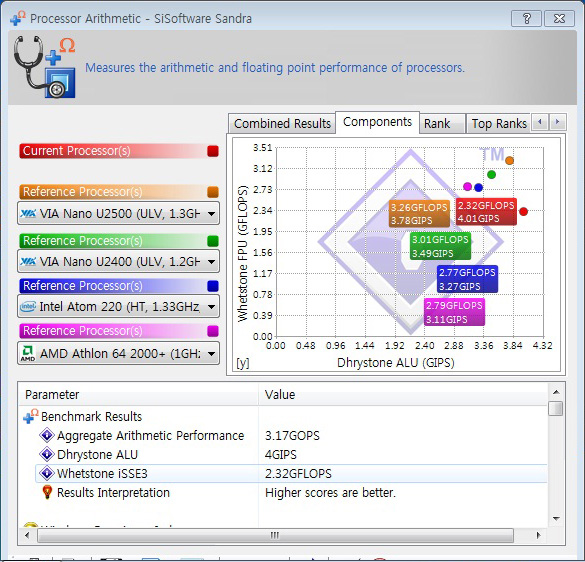Click the green Reference Processor color swatch

coord(213,241)
